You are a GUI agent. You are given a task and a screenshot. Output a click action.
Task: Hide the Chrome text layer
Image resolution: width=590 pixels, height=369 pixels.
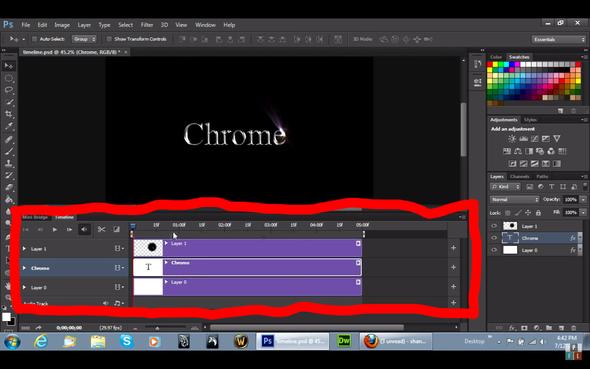tap(494, 238)
